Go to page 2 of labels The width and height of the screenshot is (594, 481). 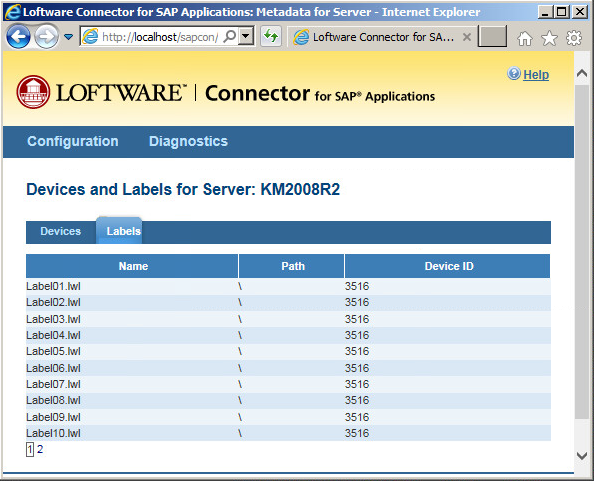[x=40, y=449]
